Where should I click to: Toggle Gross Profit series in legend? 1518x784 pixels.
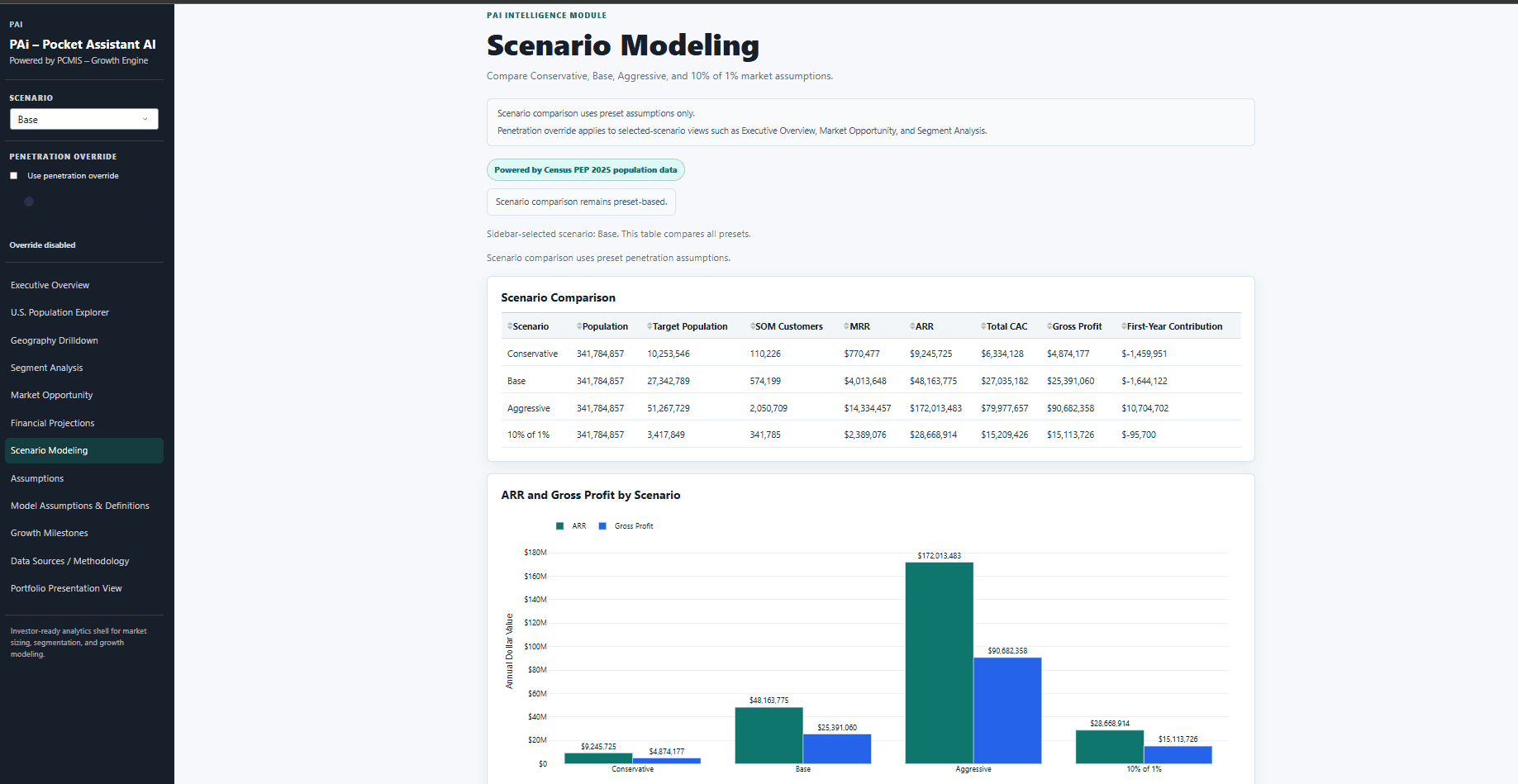coord(626,526)
